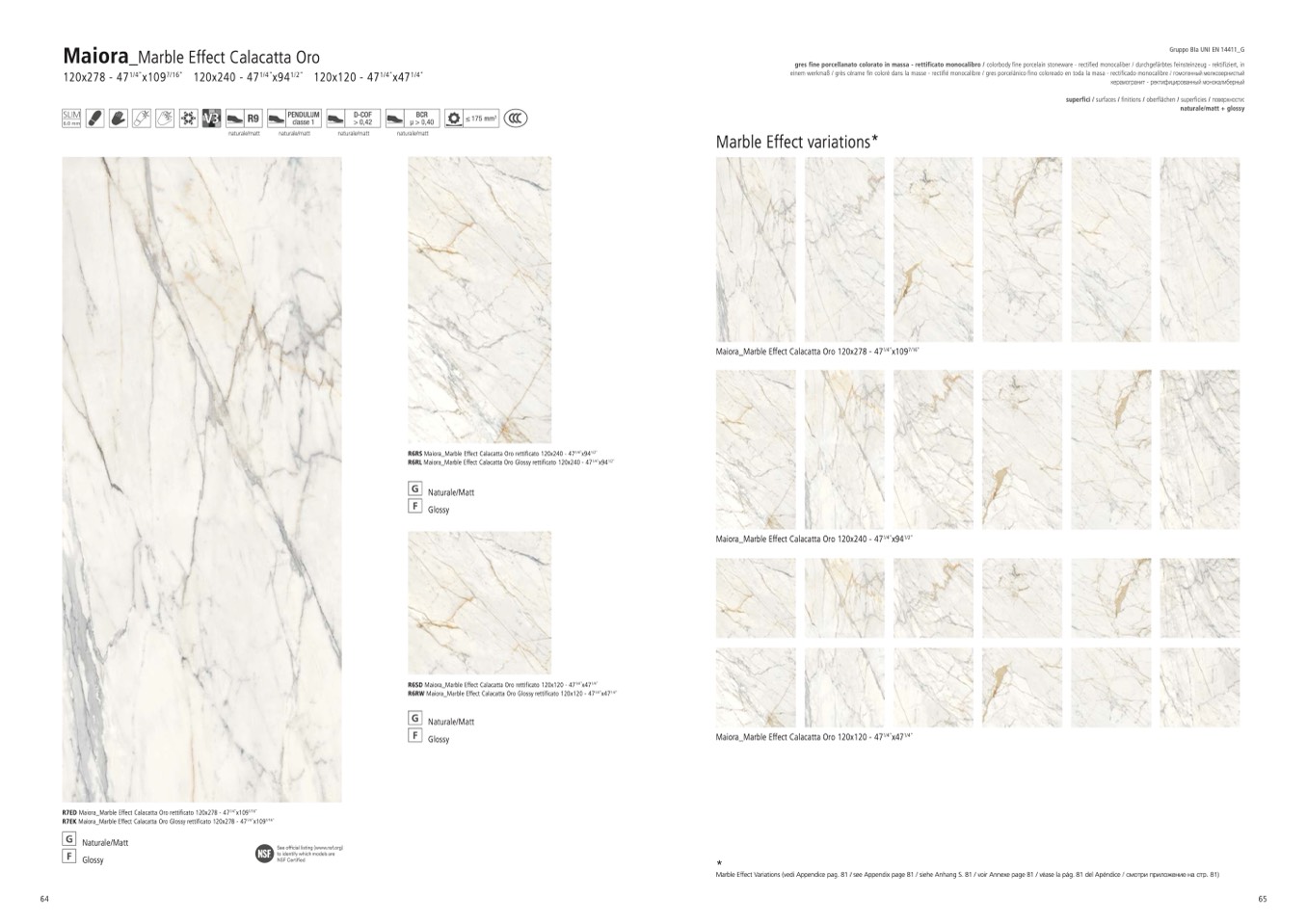Click the PENDULUM classe 1 icon
This screenshot has width=1307, height=924.
(294, 119)
